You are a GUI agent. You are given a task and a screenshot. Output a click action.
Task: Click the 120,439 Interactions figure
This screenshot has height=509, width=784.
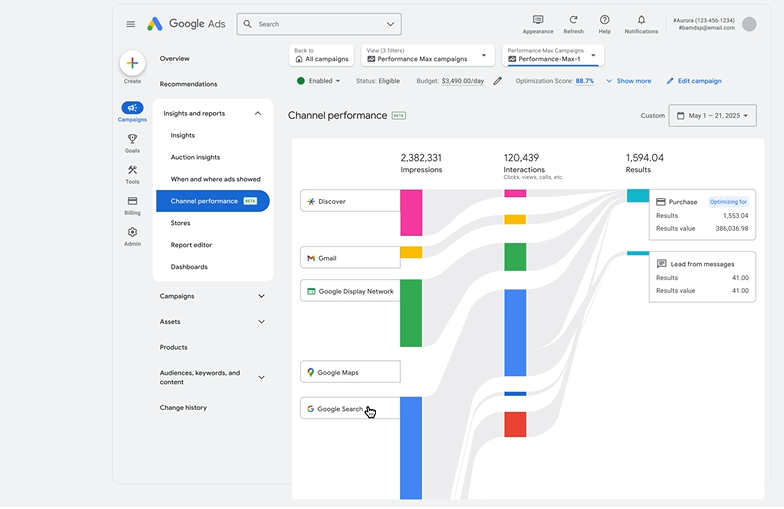pos(521,158)
